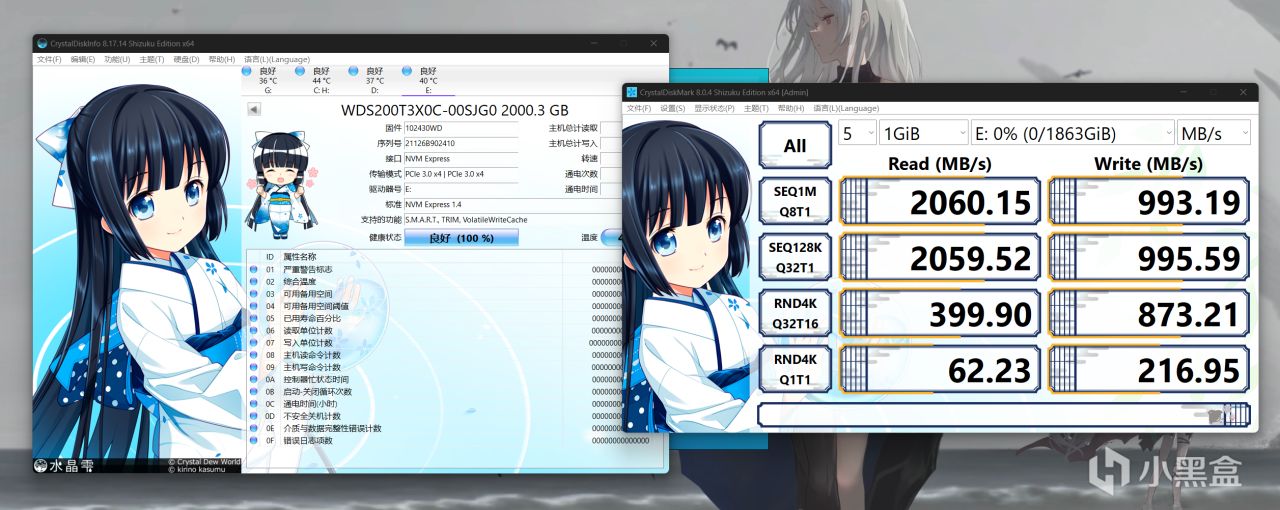1280x510 pixels.
Task: Click the serial number field 21126B902410
Action: (x=461, y=143)
